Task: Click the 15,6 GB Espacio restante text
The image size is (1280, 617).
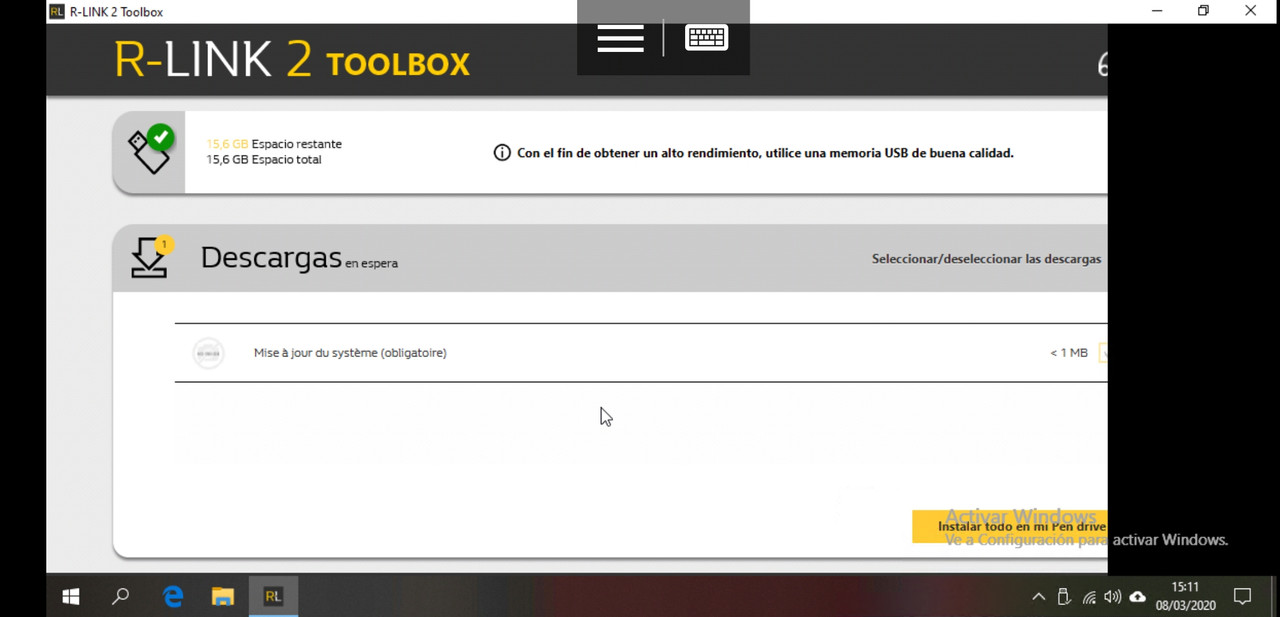Action: coord(274,144)
